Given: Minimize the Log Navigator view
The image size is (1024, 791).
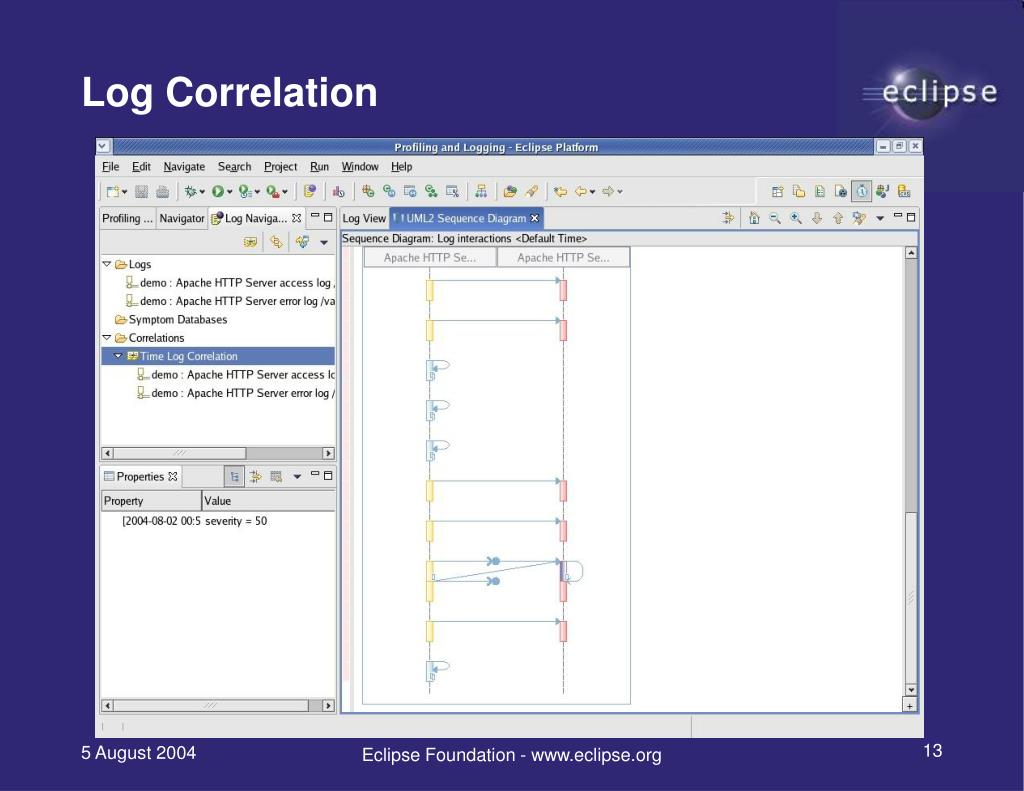Looking at the screenshot, I should tap(315, 216).
